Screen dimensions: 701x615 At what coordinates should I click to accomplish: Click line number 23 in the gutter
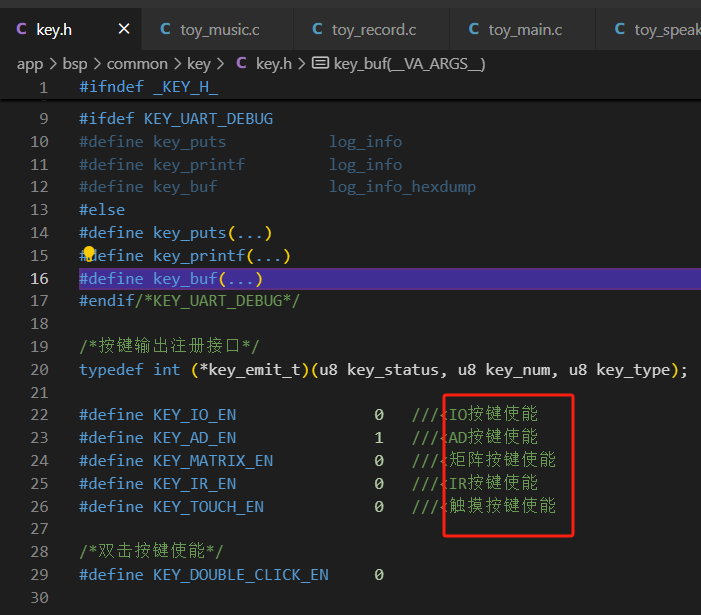pyautogui.click(x=39, y=438)
